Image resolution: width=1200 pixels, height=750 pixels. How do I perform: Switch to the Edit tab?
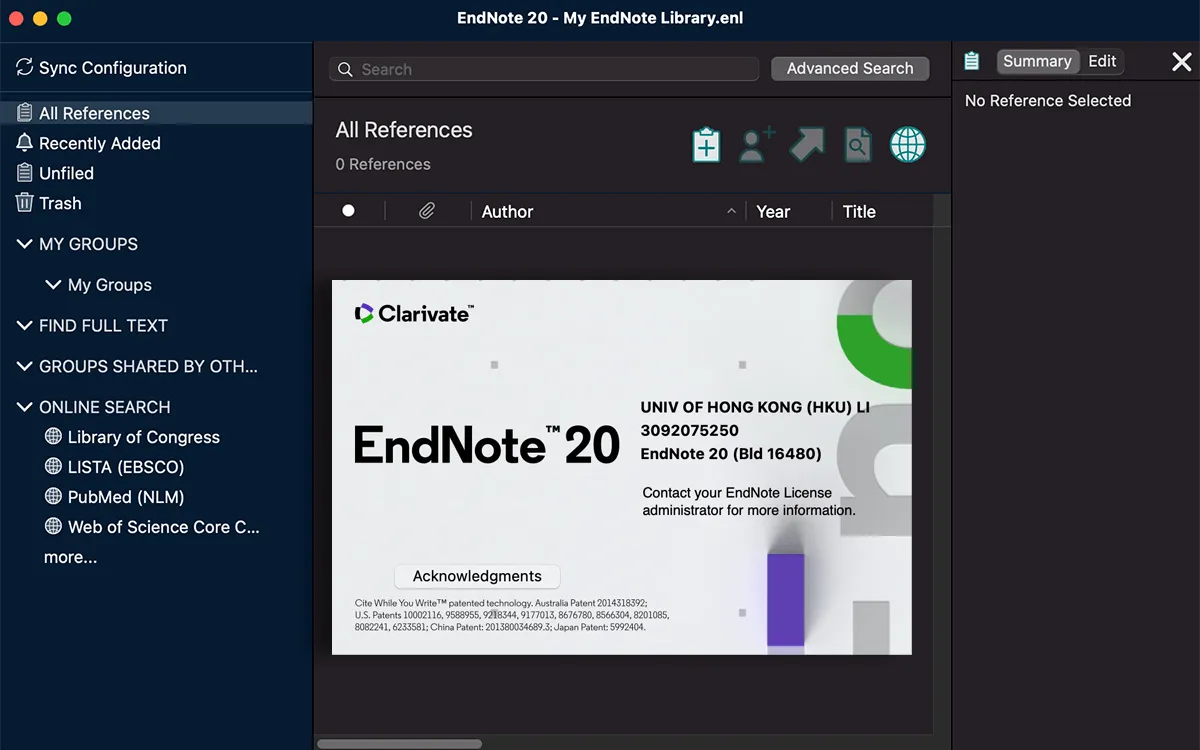pyautogui.click(x=1102, y=61)
